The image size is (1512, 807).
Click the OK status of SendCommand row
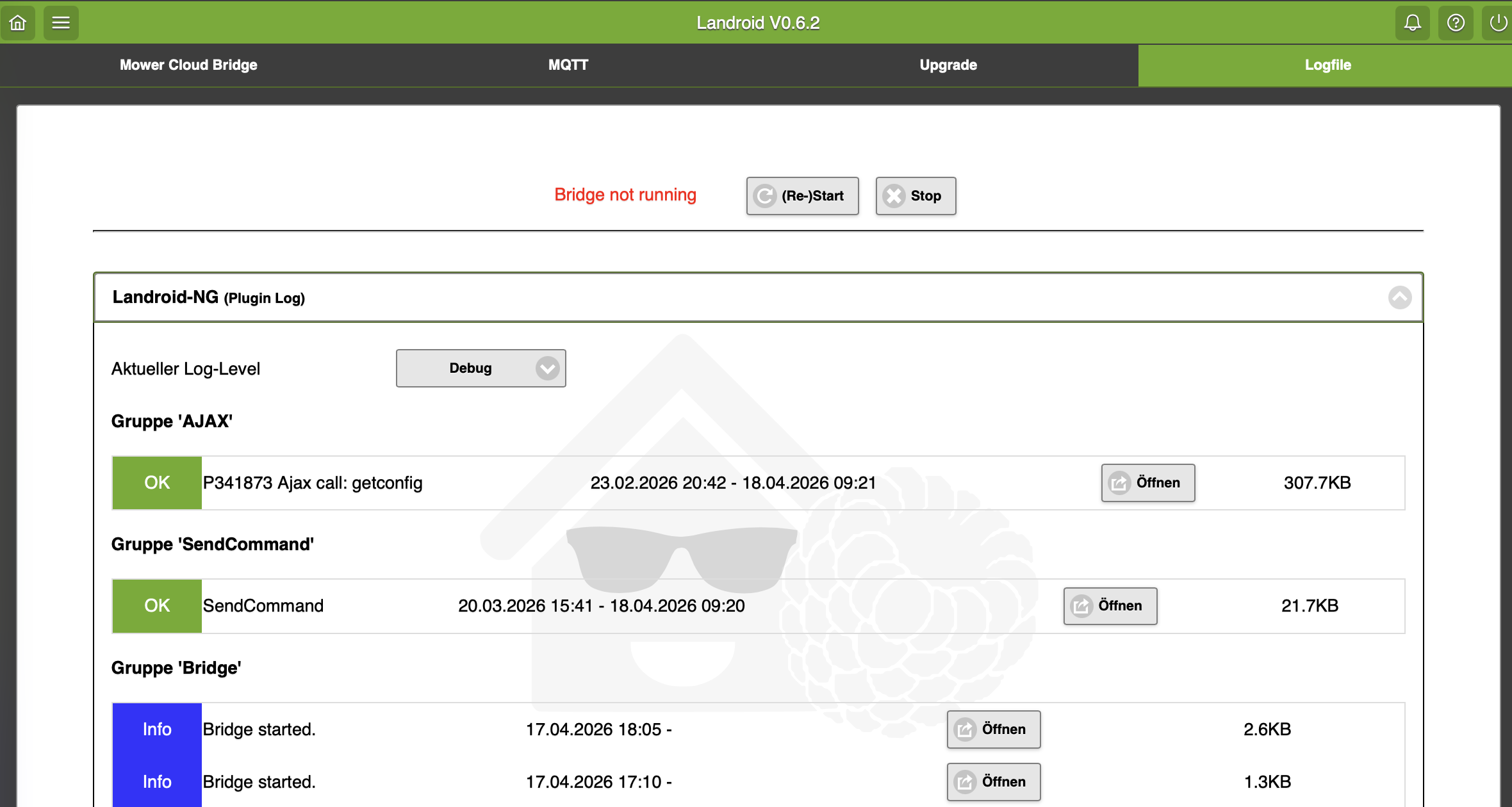pos(157,606)
